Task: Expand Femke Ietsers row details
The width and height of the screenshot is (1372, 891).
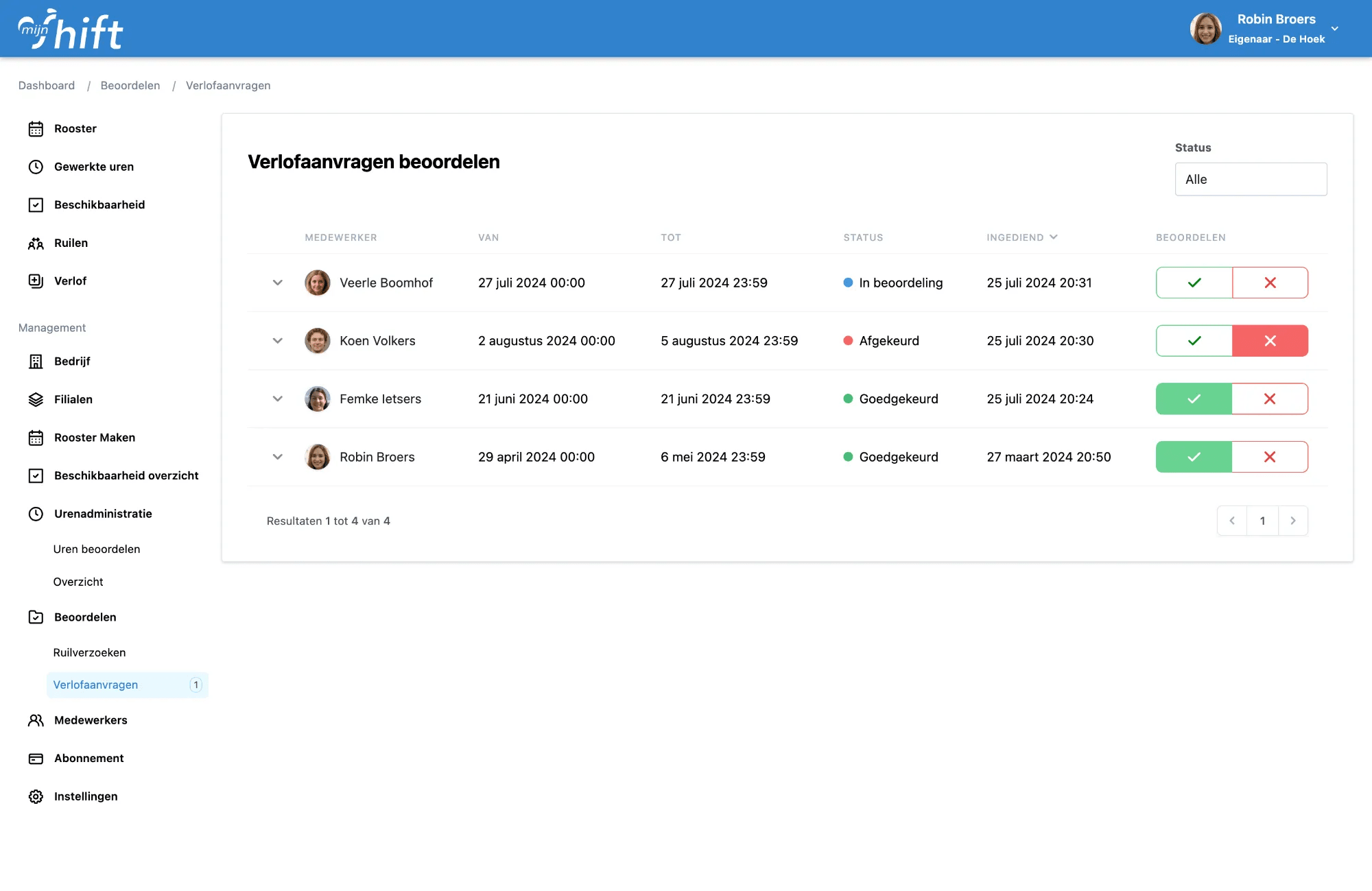Action: [277, 399]
